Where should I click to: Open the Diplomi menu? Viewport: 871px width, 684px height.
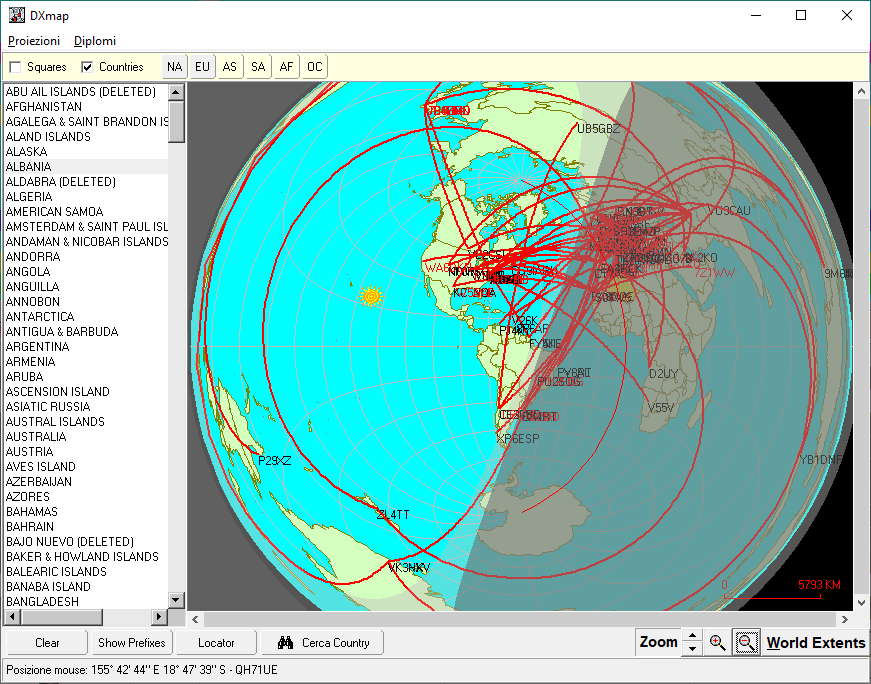pyautogui.click(x=95, y=41)
